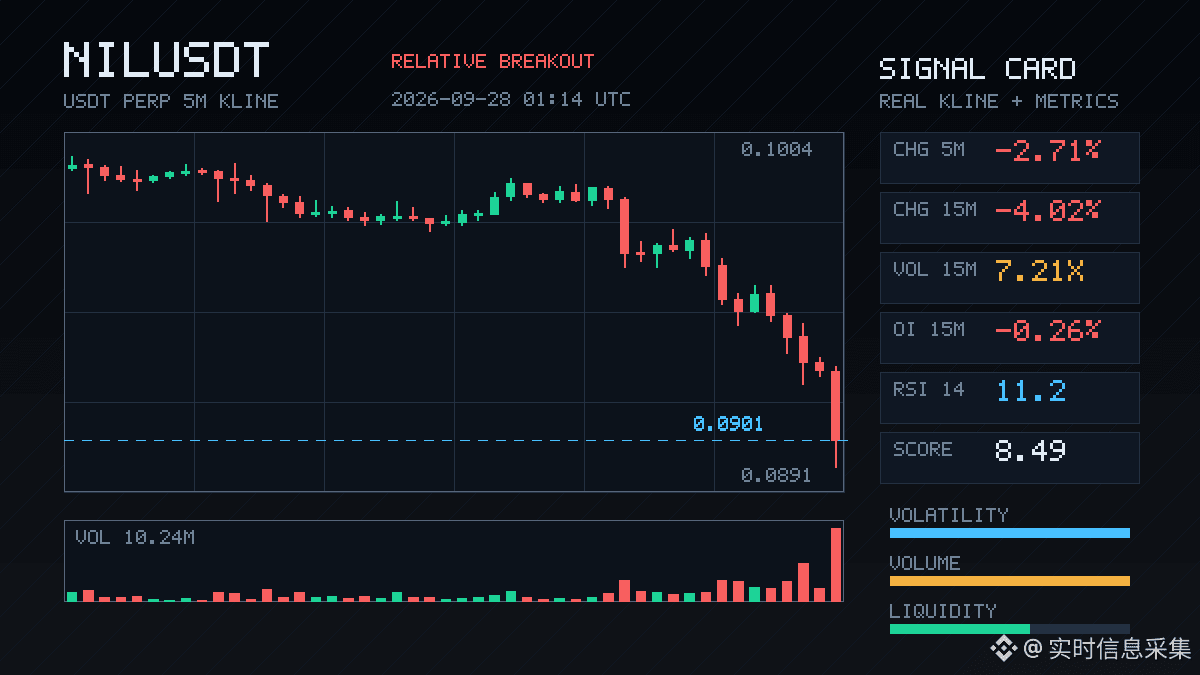This screenshot has height=675, width=1200.
Task: Click the OI 15M metric card
Action: (1009, 337)
